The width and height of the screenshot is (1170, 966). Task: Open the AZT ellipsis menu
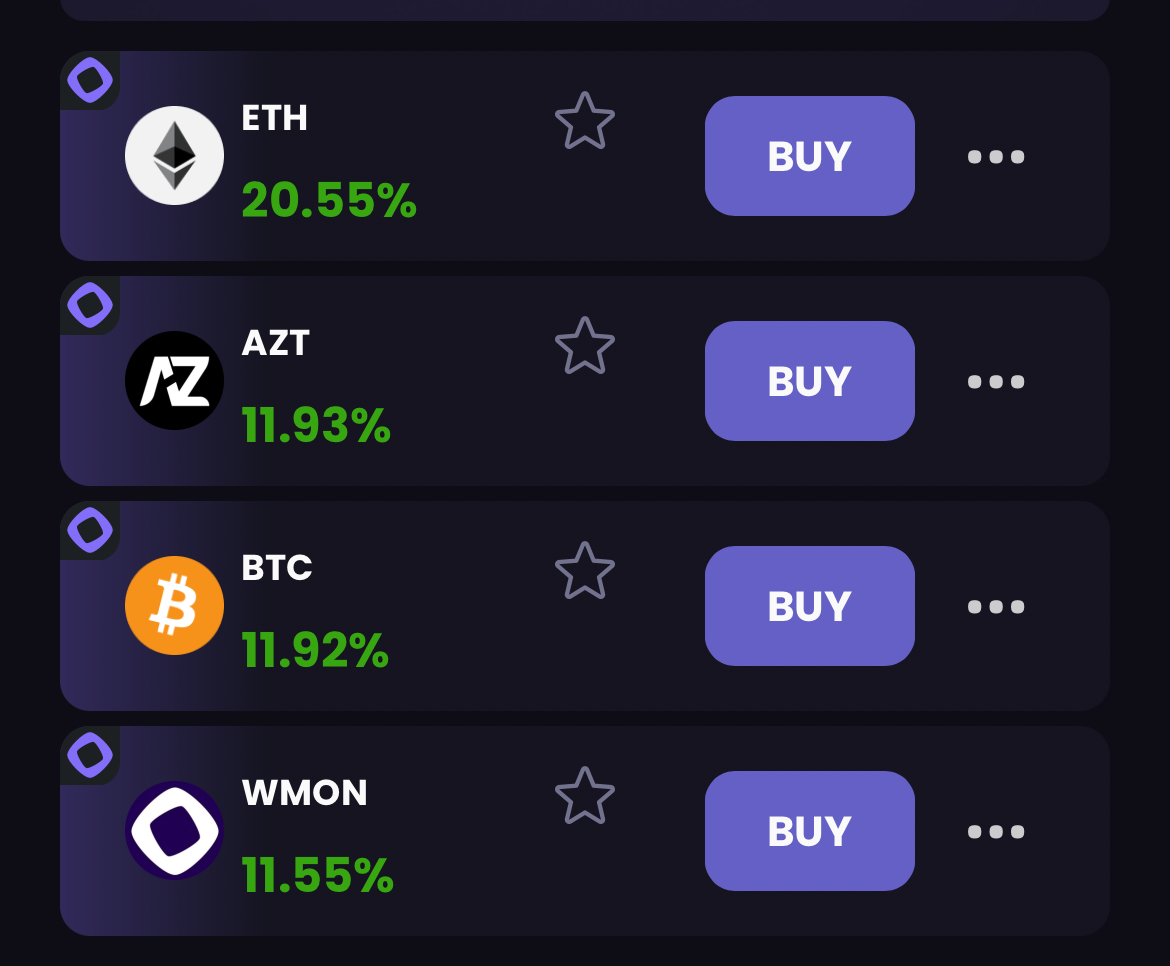tap(996, 381)
